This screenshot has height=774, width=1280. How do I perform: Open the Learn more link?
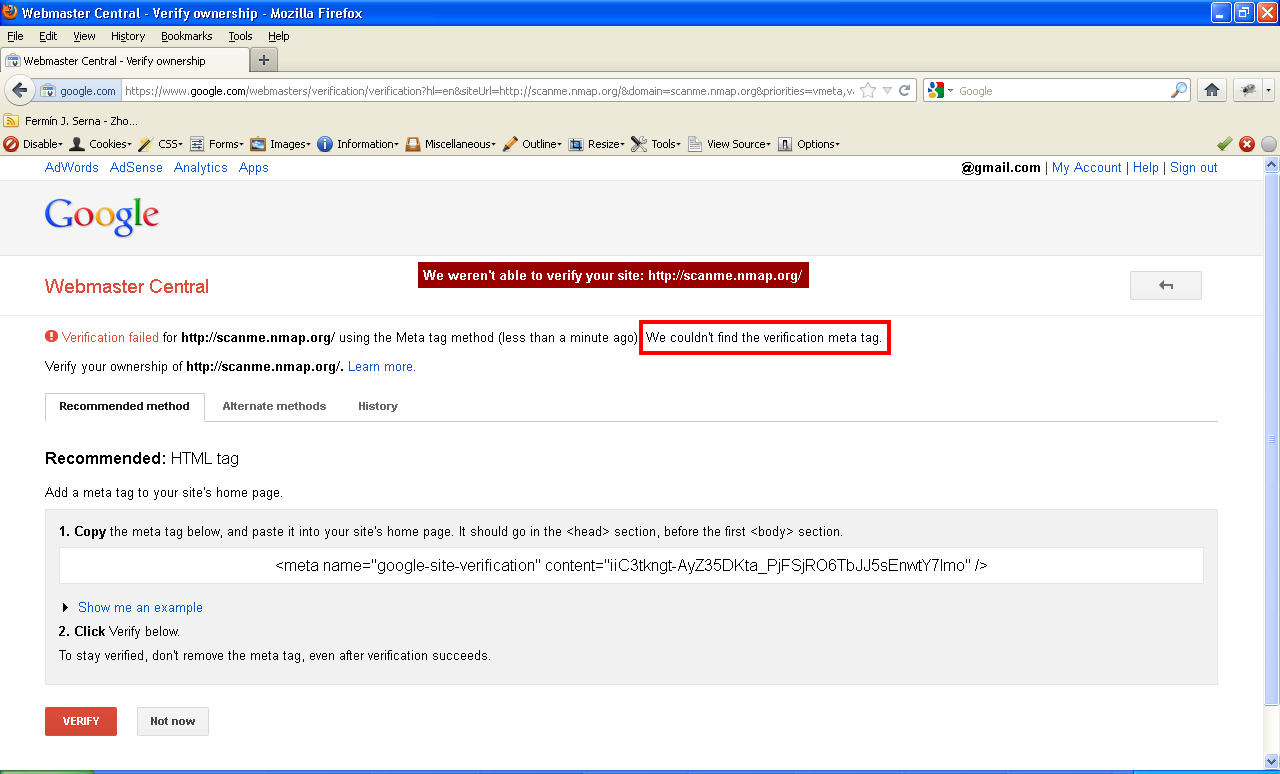382,367
